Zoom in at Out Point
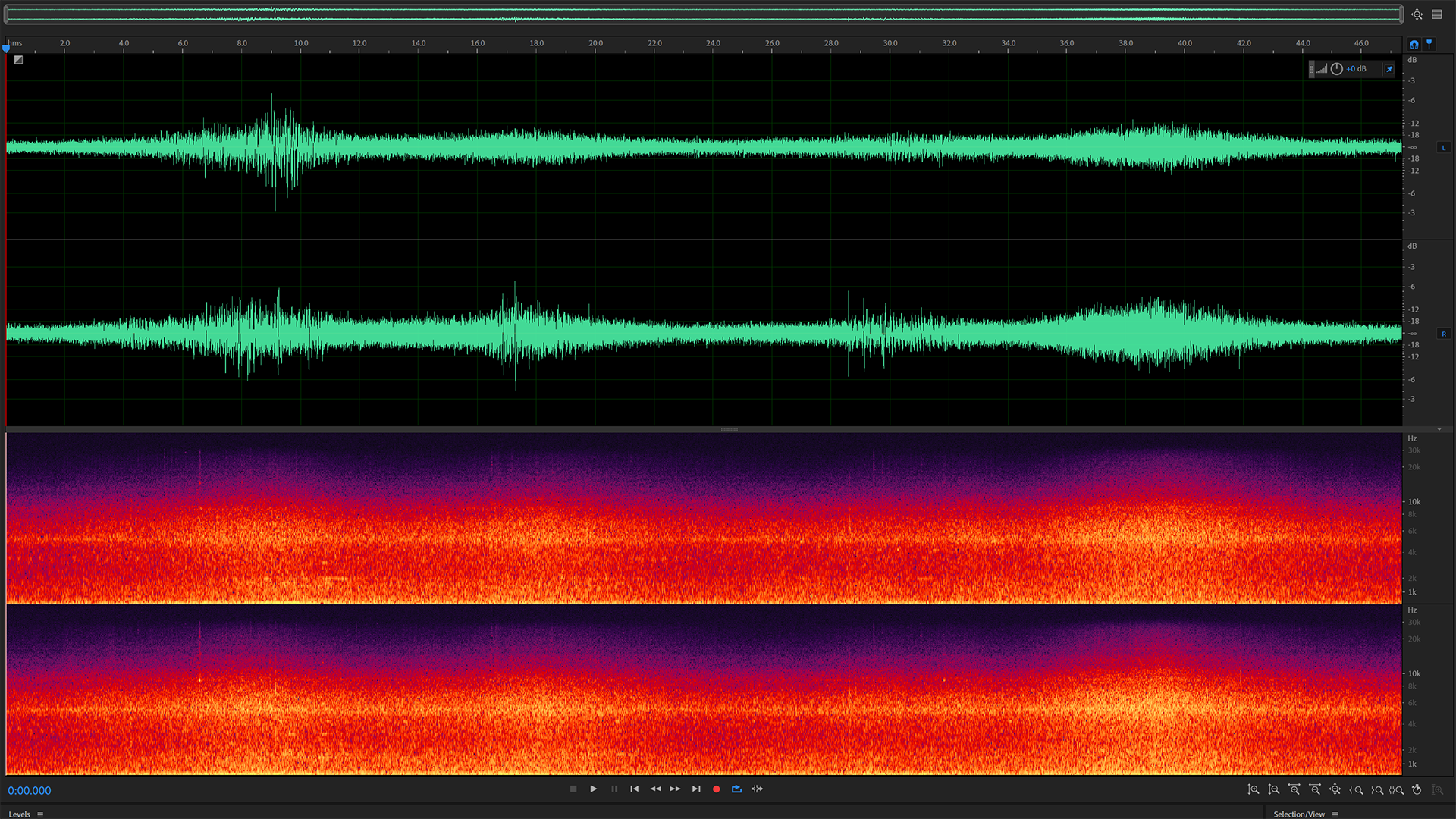This screenshot has height=819, width=1456. tap(1377, 789)
